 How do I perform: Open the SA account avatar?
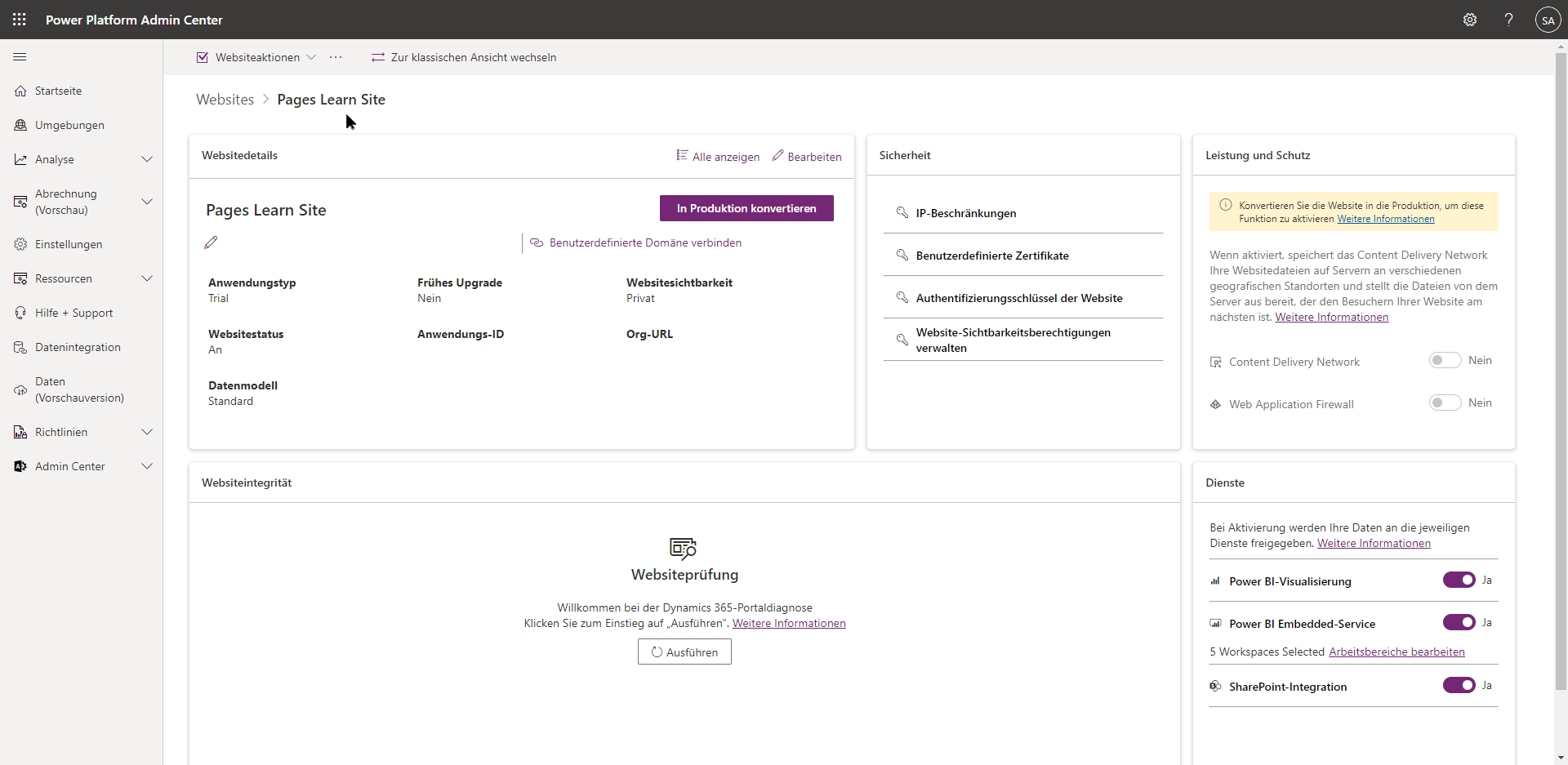[1548, 20]
